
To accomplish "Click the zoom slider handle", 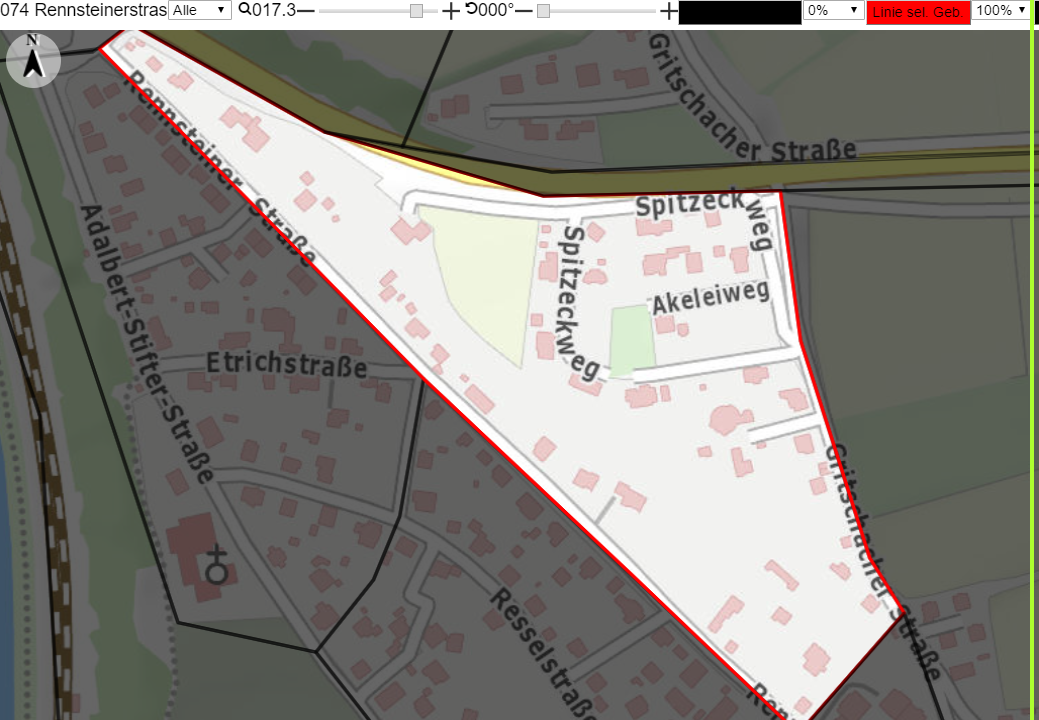I will [x=416, y=11].
